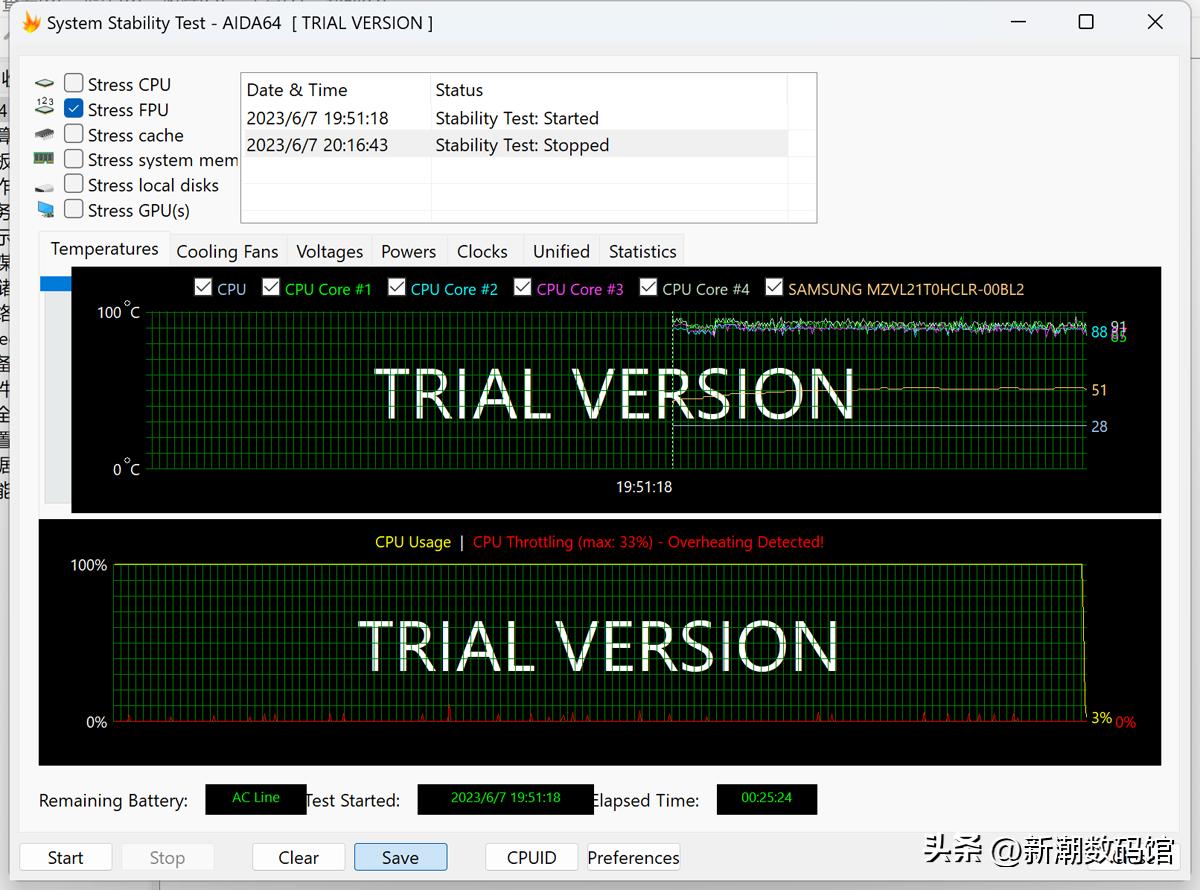Open the Voltages tab
The height and width of the screenshot is (890, 1200).
pos(329,251)
